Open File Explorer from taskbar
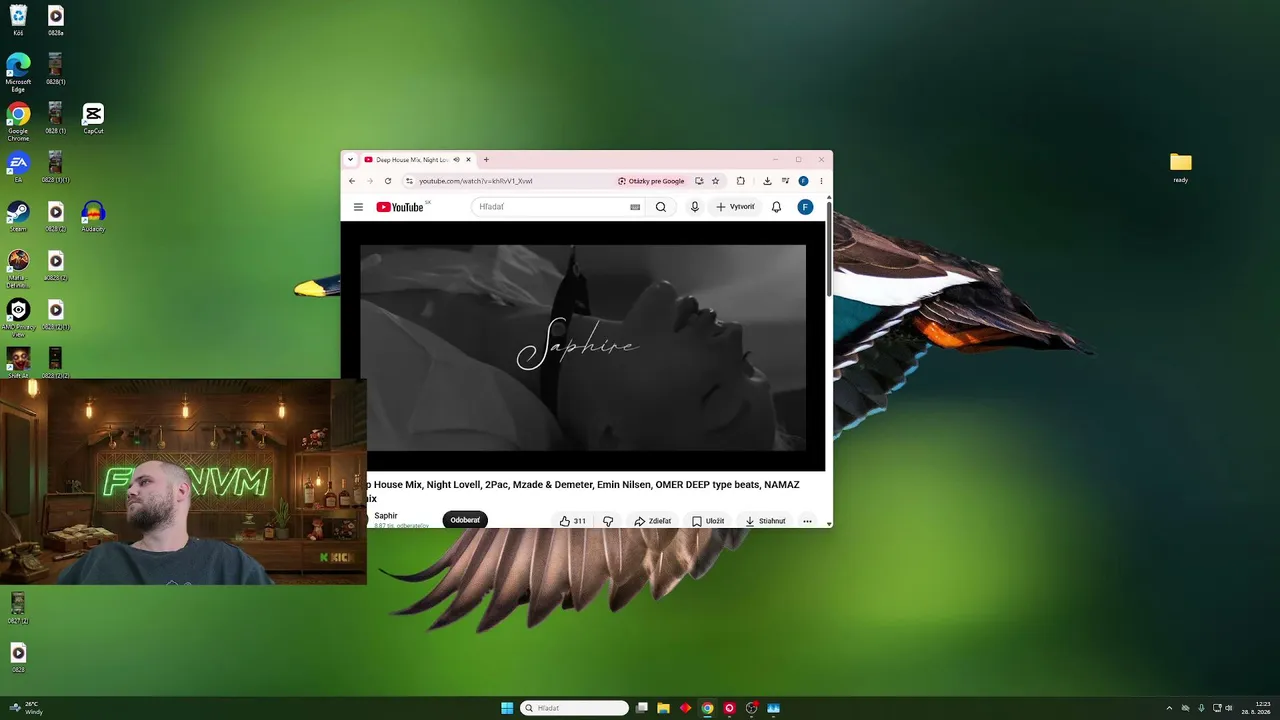1280x720 pixels. point(663,708)
